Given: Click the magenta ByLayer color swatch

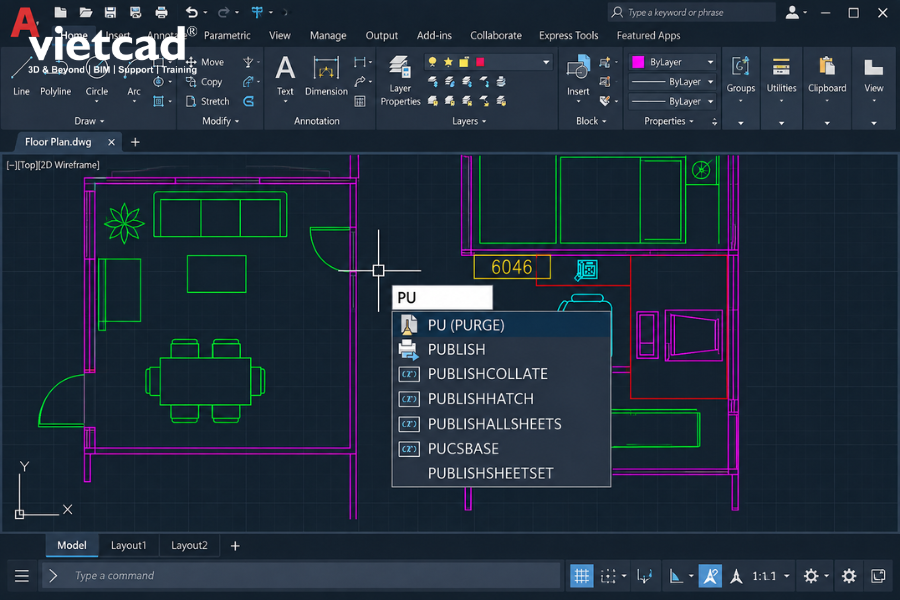Looking at the screenshot, I should click(638, 62).
